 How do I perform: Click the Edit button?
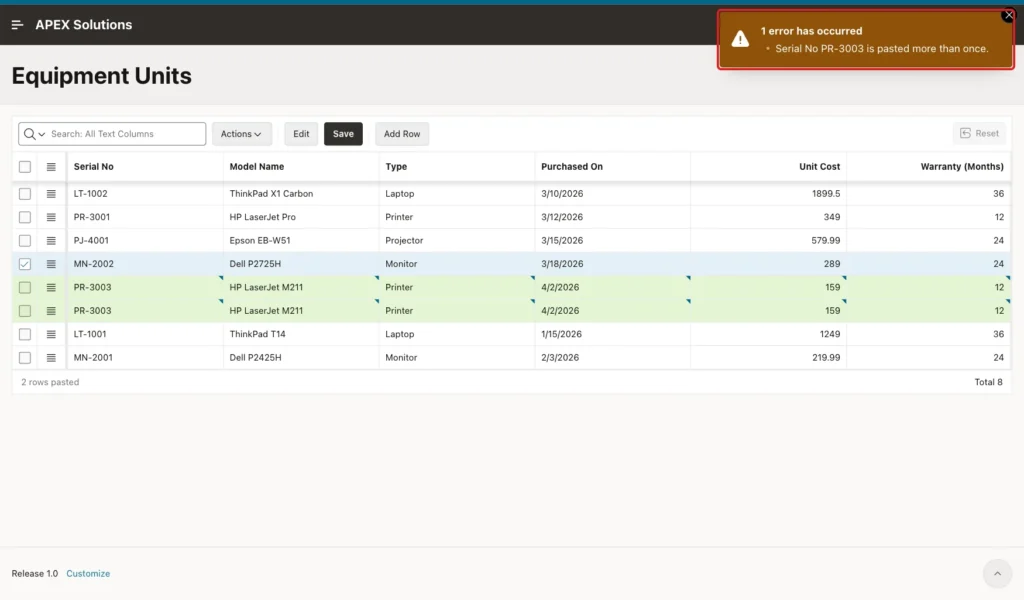301,134
